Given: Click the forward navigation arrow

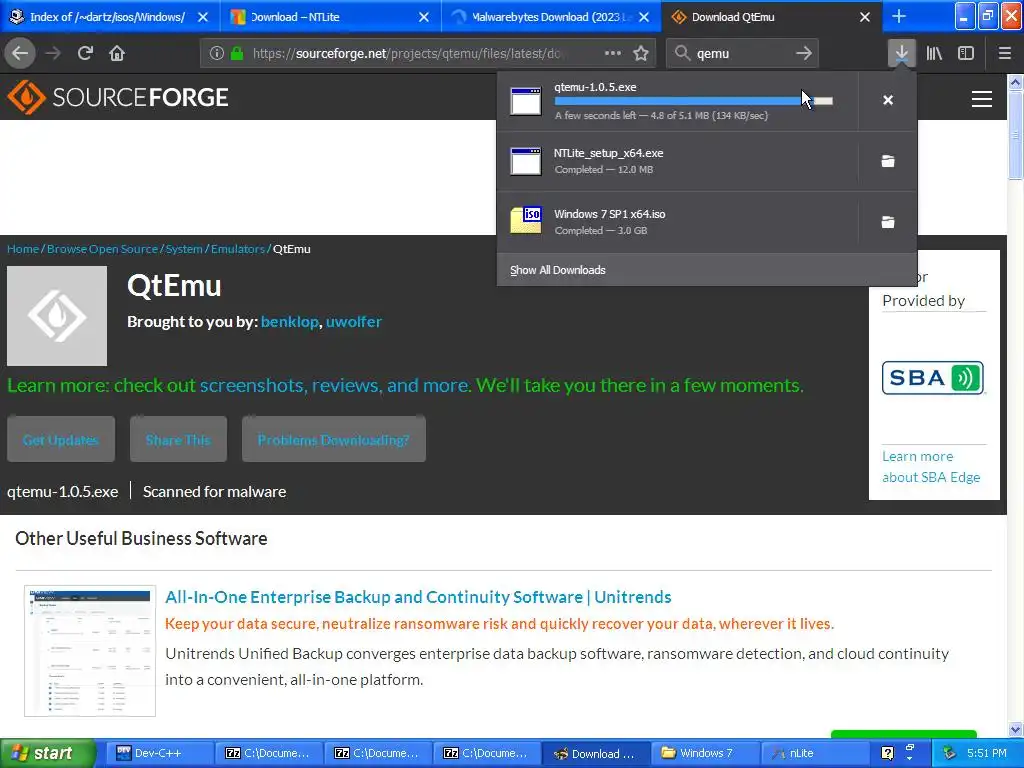Looking at the screenshot, I should (53, 53).
